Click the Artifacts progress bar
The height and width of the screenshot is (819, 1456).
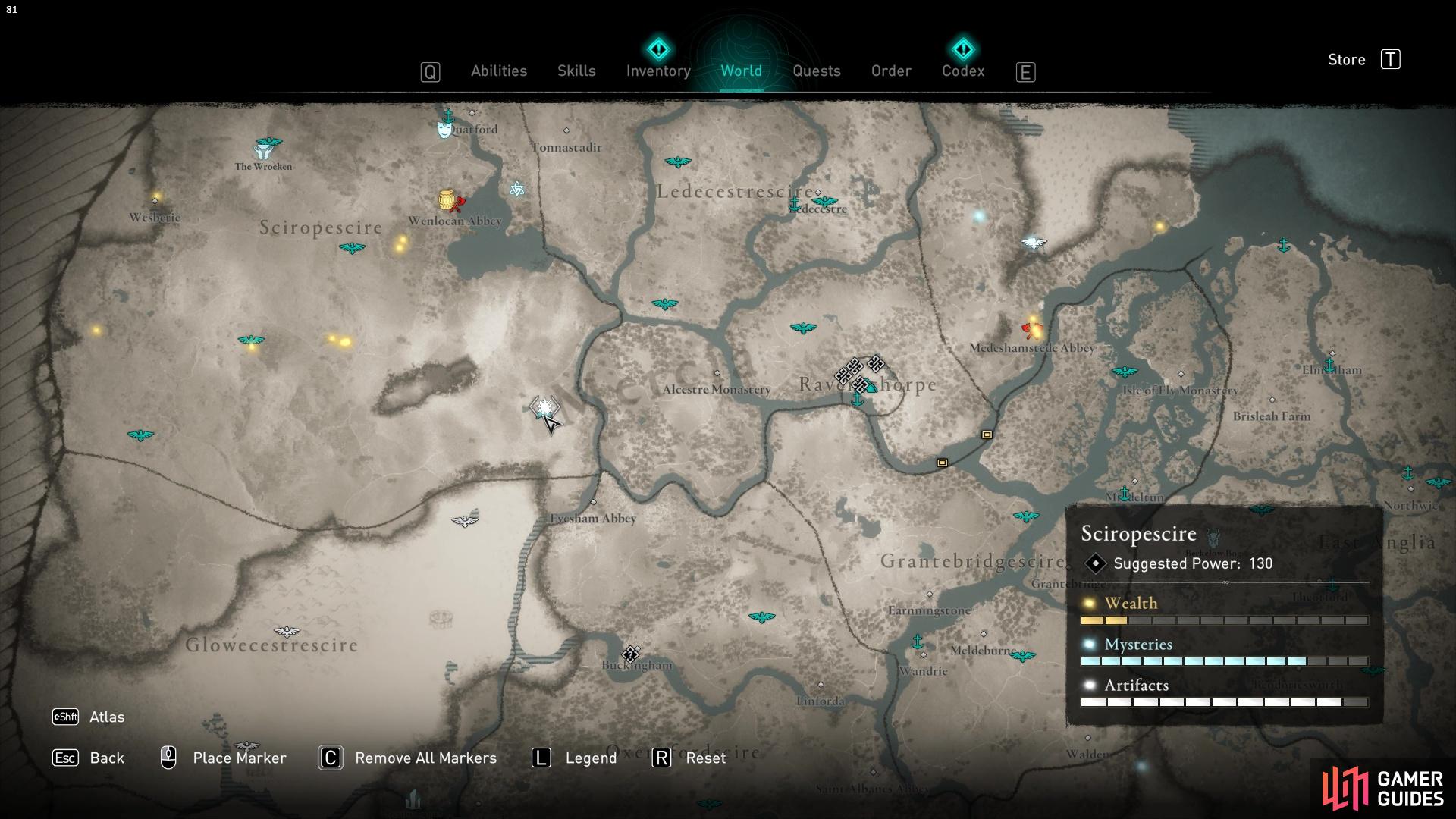[1224, 702]
